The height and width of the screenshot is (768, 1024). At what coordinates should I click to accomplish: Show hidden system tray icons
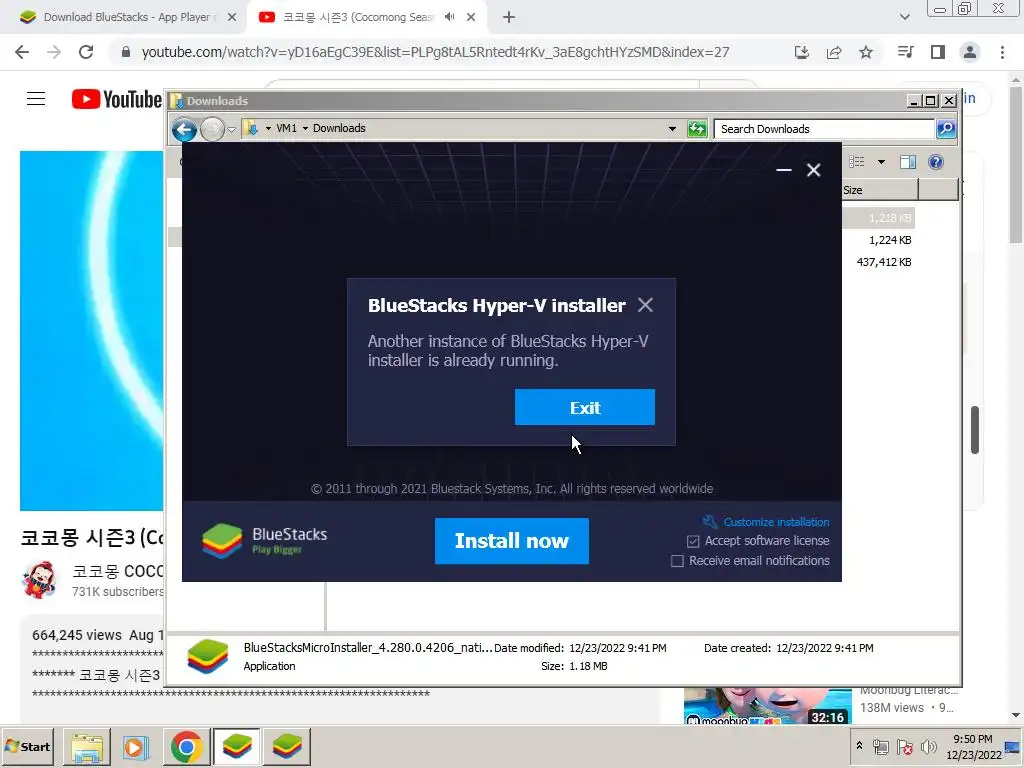click(x=859, y=746)
